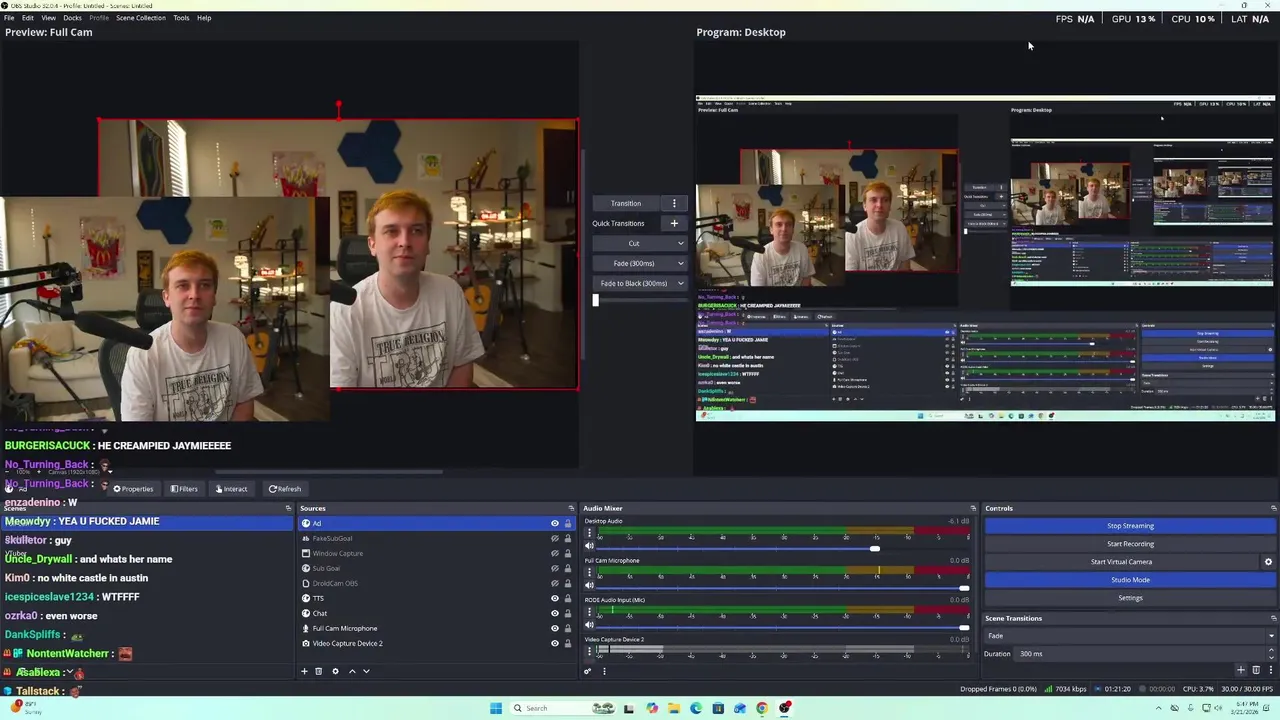
Task: Click the Start Recording button
Action: pos(1130,544)
